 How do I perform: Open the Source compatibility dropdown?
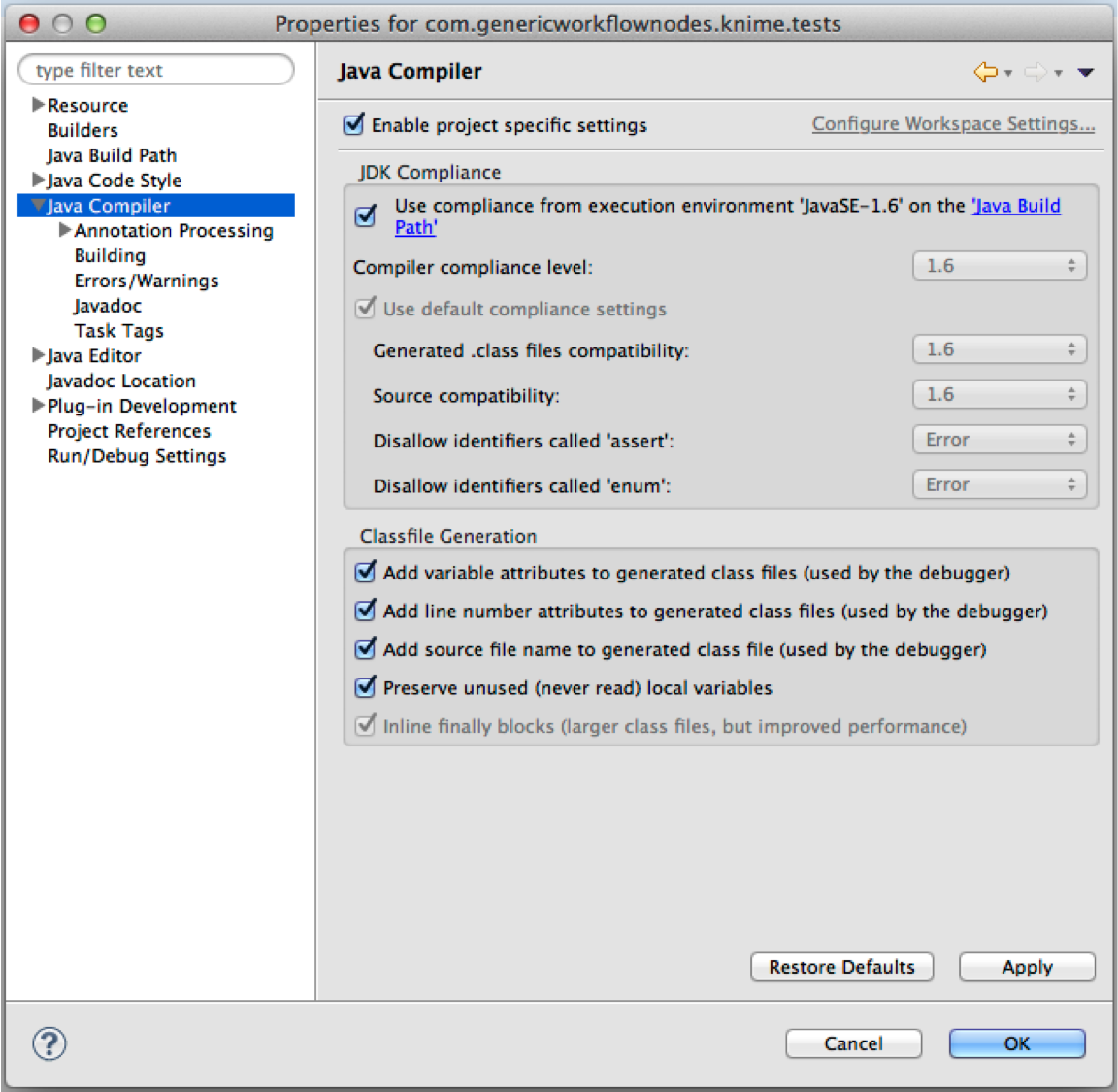(999, 395)
